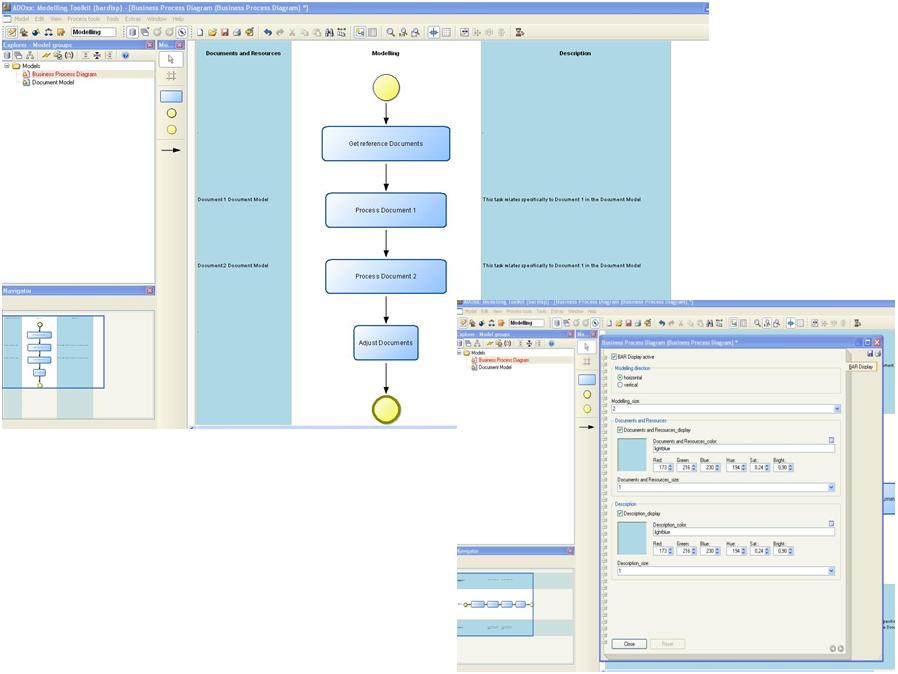Pick the blue rectangle shape in the dialog window palette
The width and height of the screenshot is (898, 674).
(x=587, y=380)
